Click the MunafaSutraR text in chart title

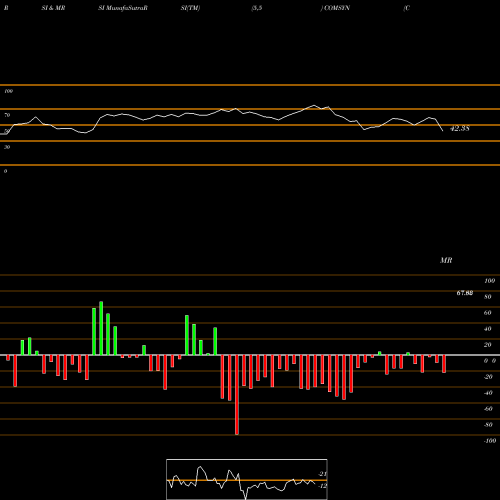coord(126,8)
